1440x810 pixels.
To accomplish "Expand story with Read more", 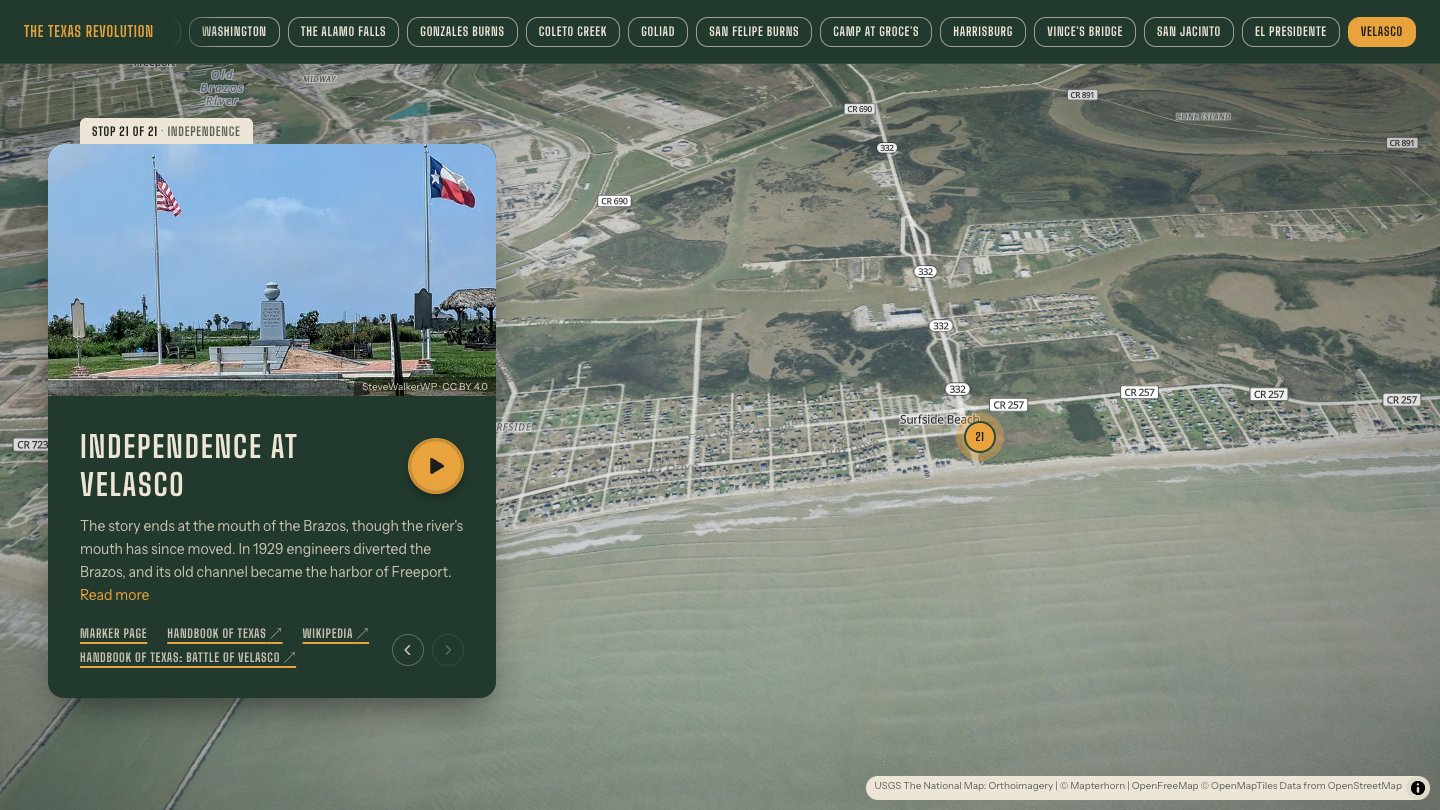I will coord(114,595).
